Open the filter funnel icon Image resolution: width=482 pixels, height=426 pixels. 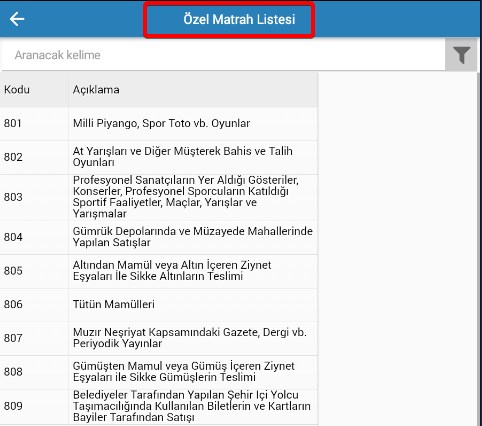pos(462,55)
